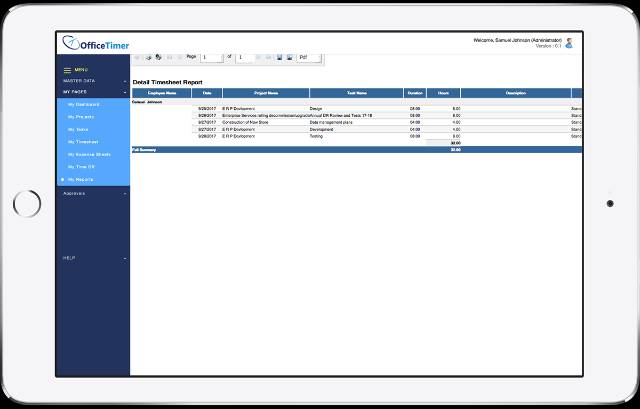The width and height of the screenshot is (640, 409).
Task: Open My Dashboard in sidebar
Action: (x=85, y=104)
